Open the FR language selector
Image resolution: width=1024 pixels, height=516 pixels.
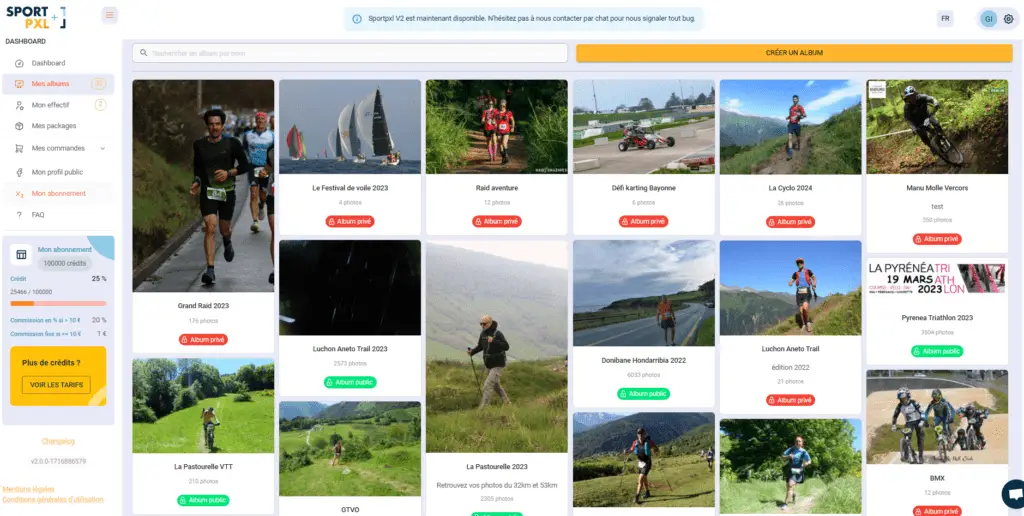(x=945, y=19)
